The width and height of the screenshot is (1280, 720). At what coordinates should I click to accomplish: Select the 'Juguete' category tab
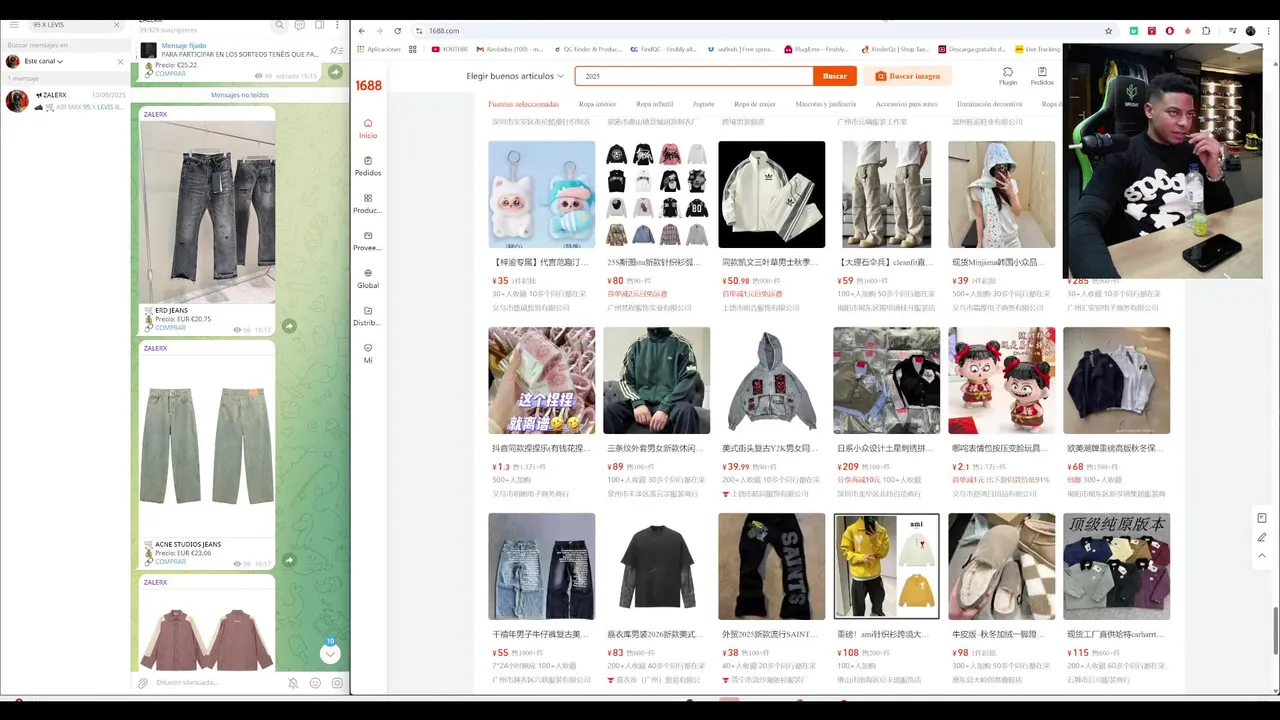(x=703, y=104)
